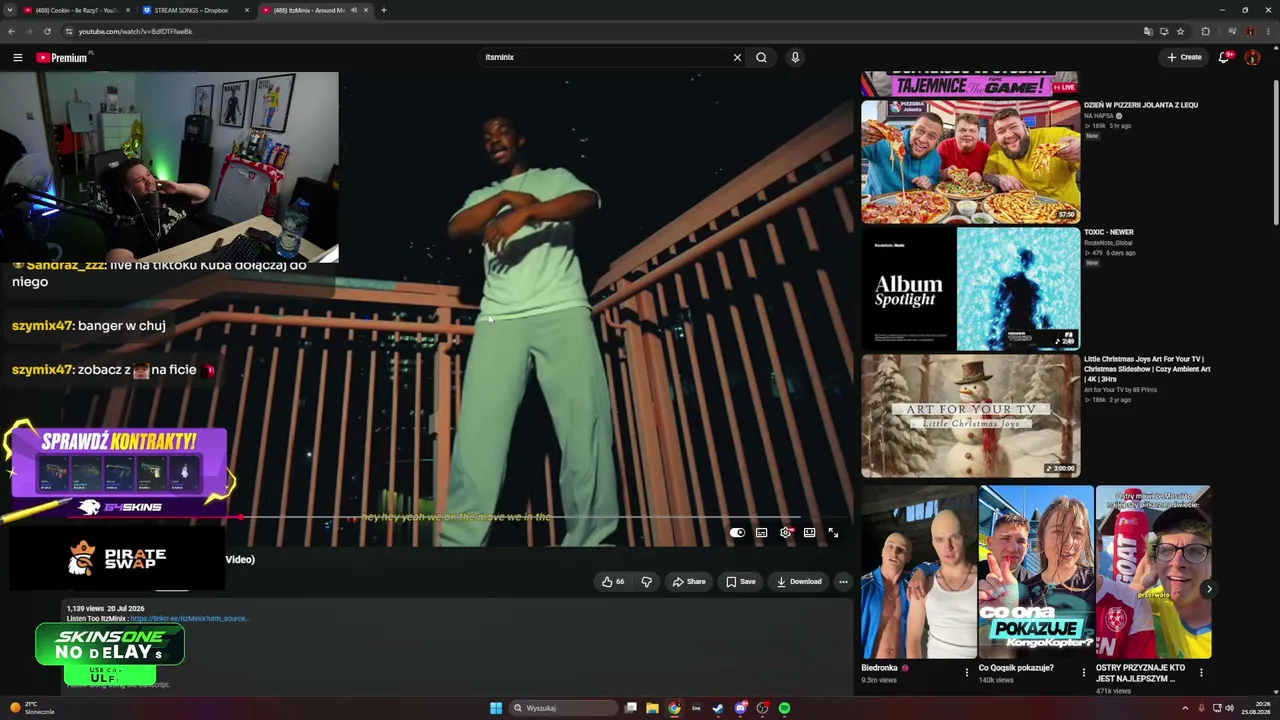This screenshot has height=720, width=1280.
Task: Open the linktr.ee link in description
Action: pos(189,619)
